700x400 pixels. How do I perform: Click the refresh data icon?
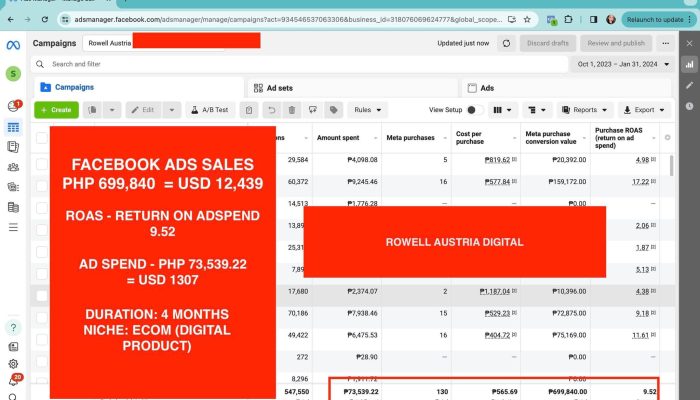[x=506, y=43]
